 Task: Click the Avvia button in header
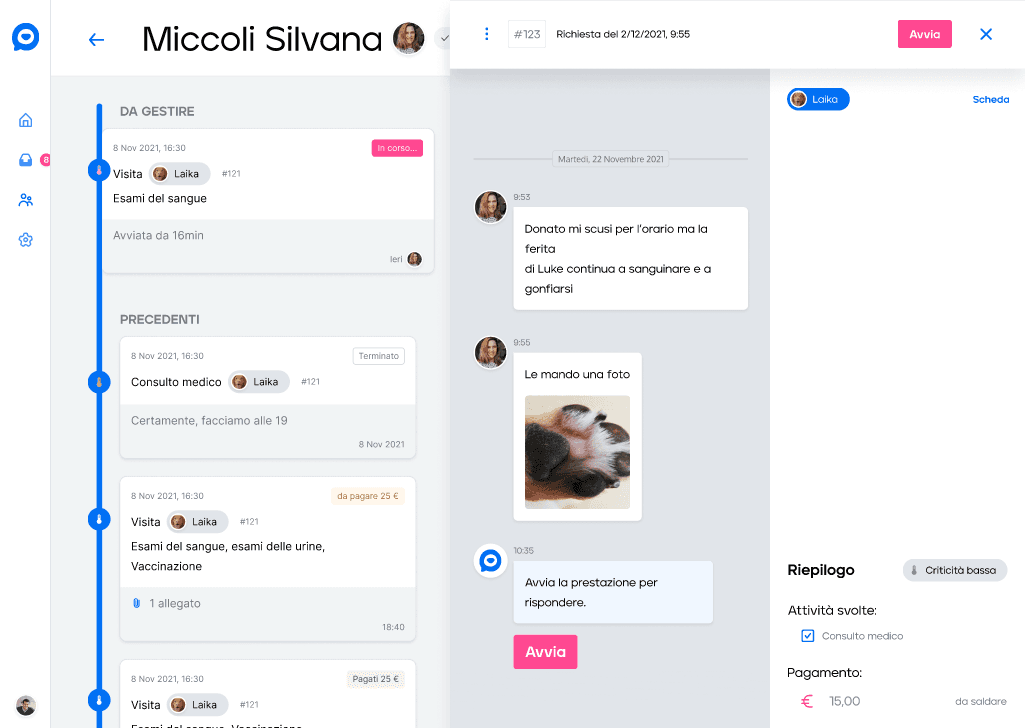(924, 34)
